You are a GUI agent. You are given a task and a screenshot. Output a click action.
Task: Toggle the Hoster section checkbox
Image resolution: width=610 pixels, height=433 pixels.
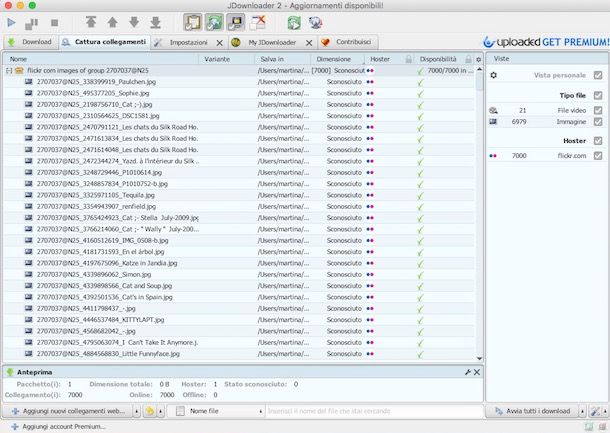tap(598, 141)
